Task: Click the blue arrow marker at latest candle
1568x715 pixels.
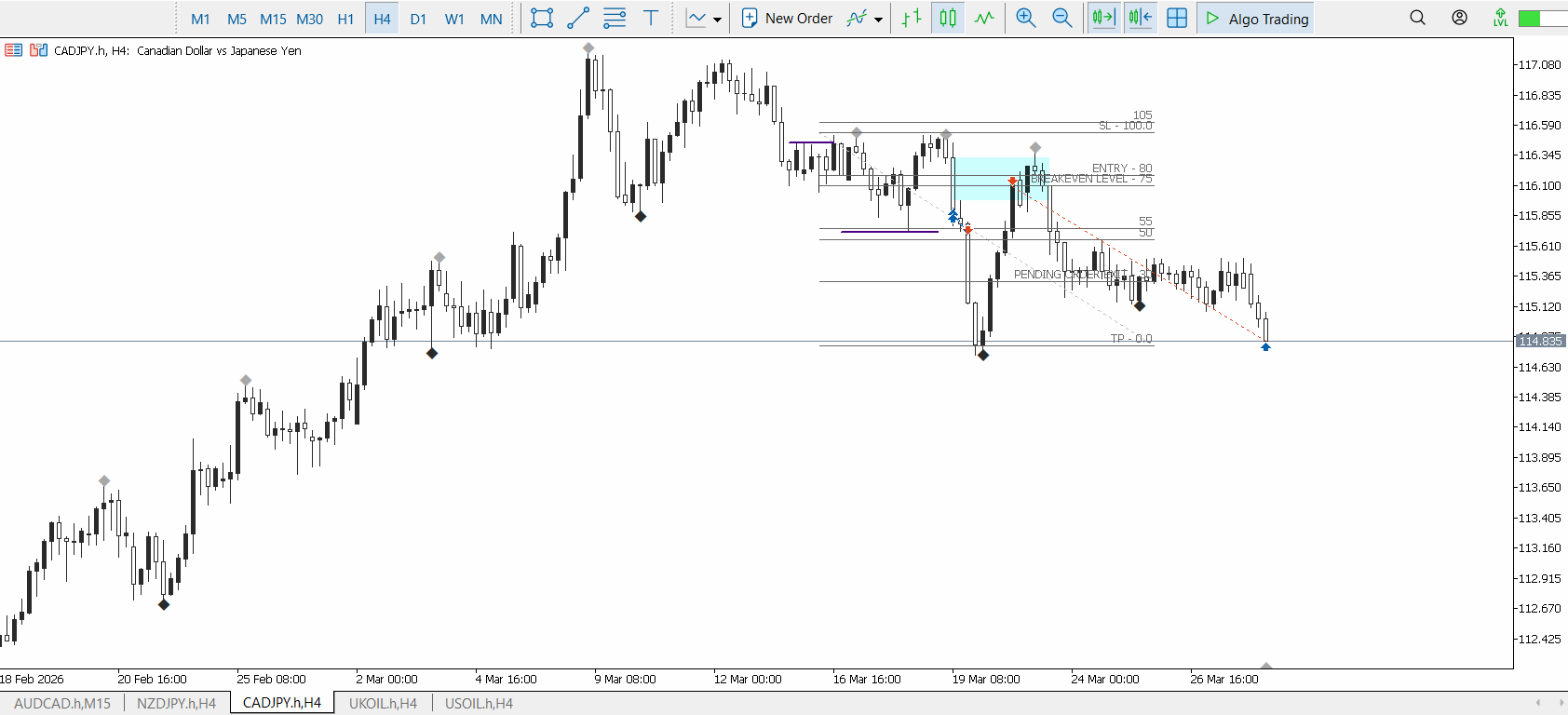Action: (1265, 347)
